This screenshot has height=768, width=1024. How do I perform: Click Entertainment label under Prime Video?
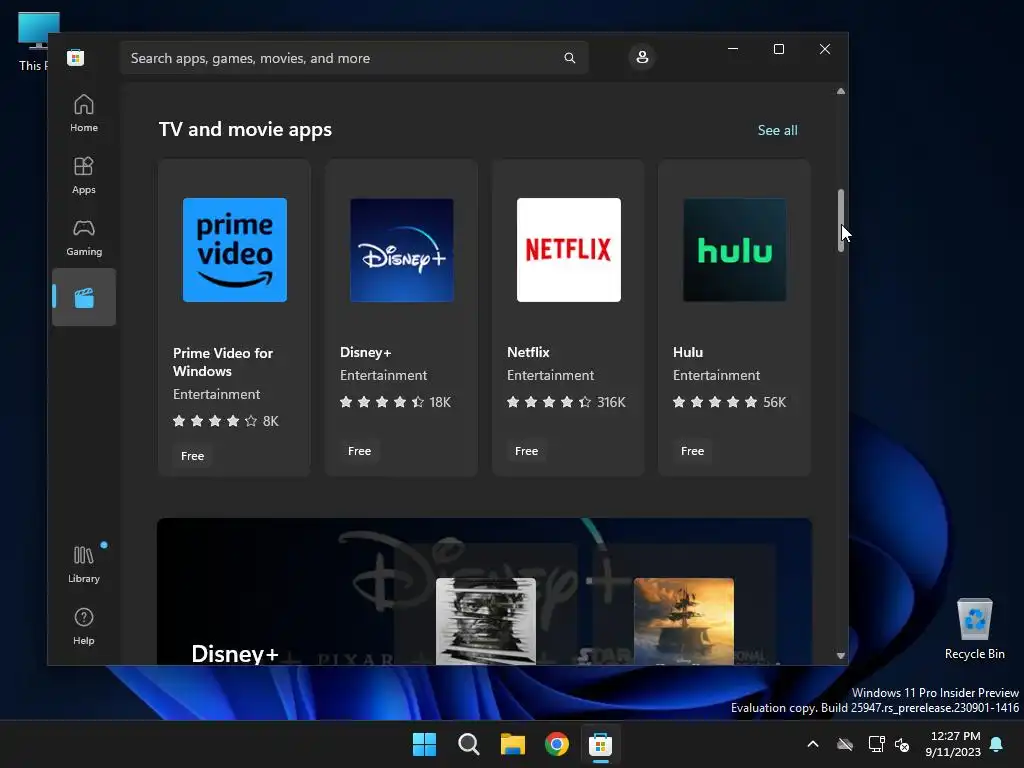pos(216,394)
